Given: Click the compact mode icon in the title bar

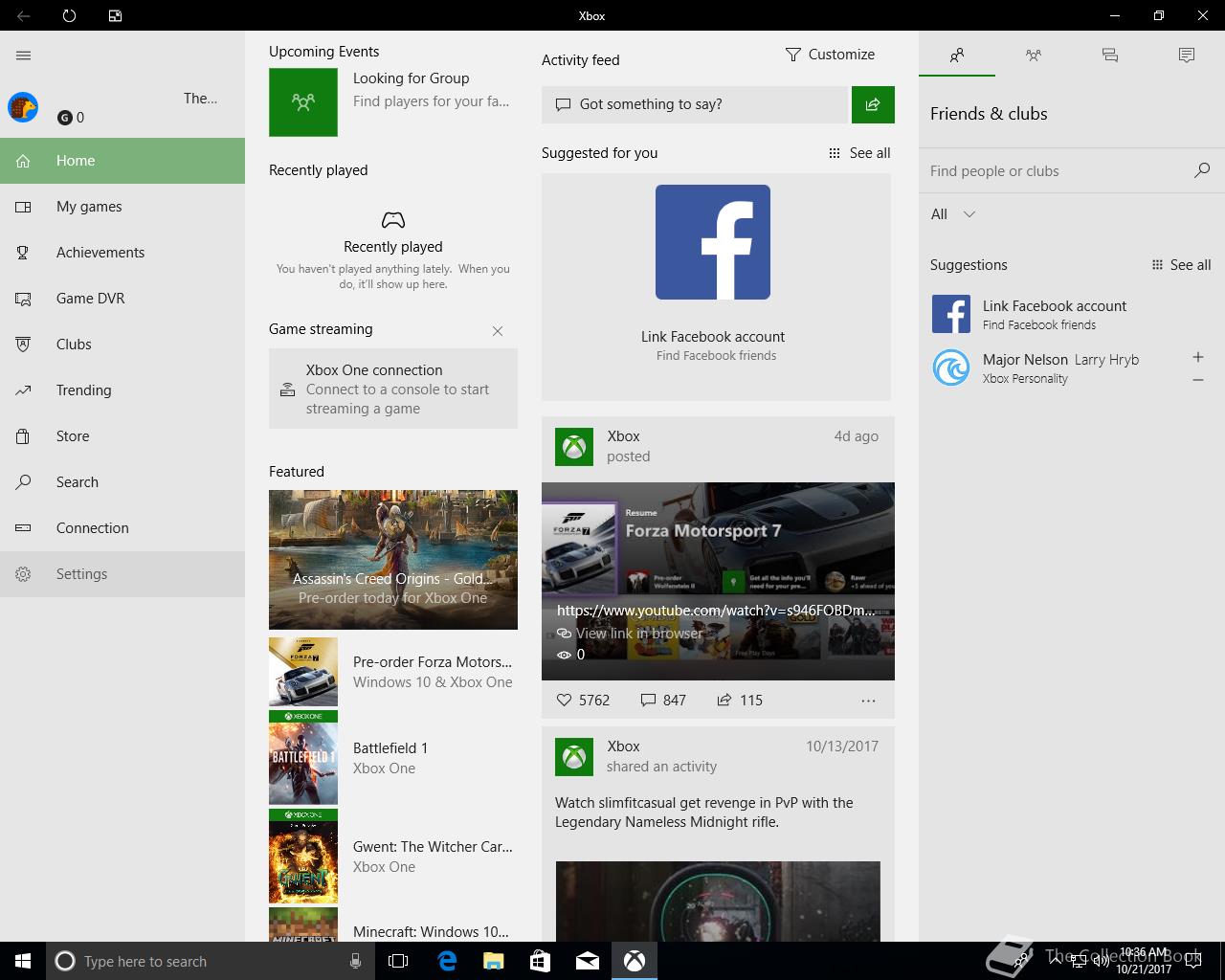Looking at the screenshot, I should click(x=115, y=15).
